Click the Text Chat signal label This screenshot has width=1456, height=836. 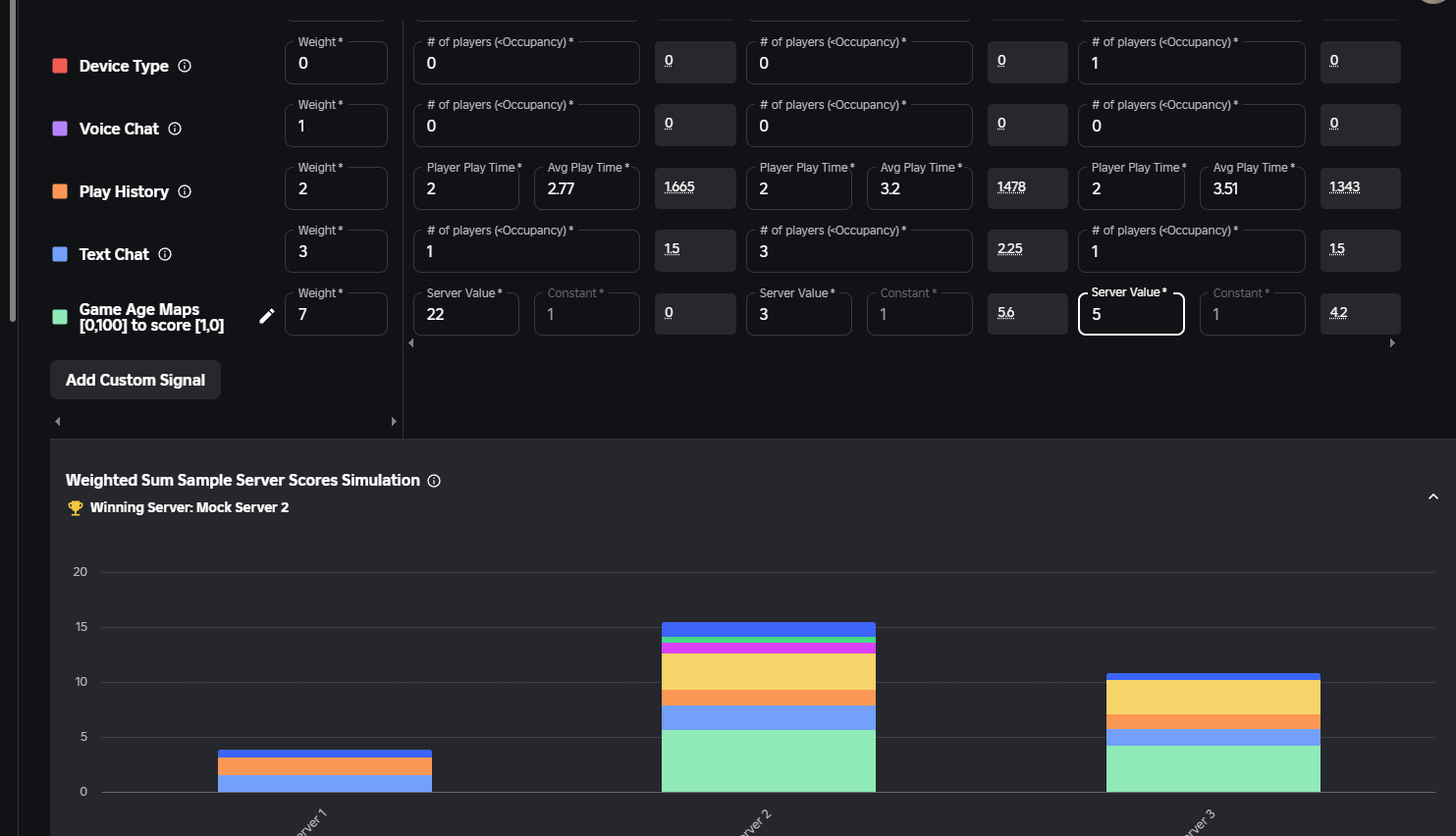(x=114, y=254)
